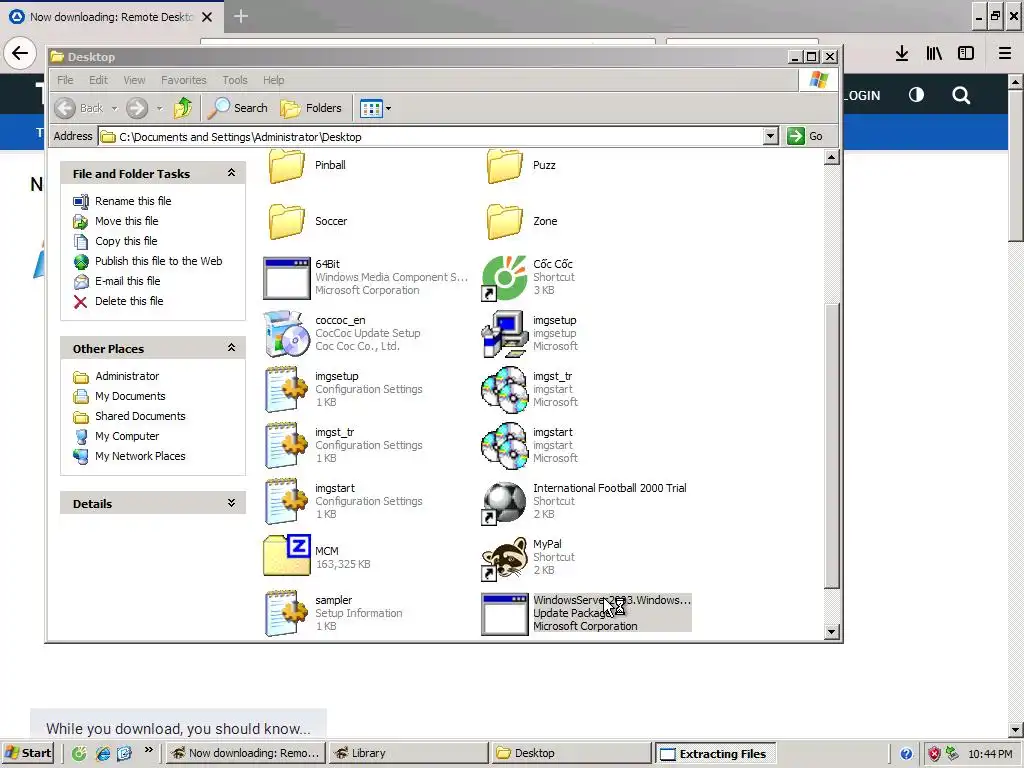
Task: Collapse the Other Places panel
Action: coord(231,348)
